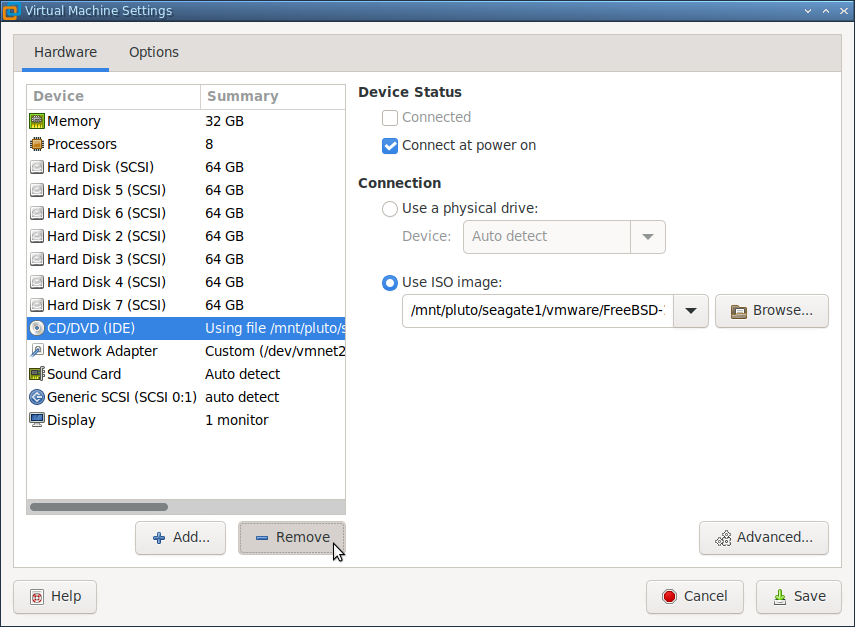Select the Memory device icon
The image size is (855, 627).
[x=37, y=121]
